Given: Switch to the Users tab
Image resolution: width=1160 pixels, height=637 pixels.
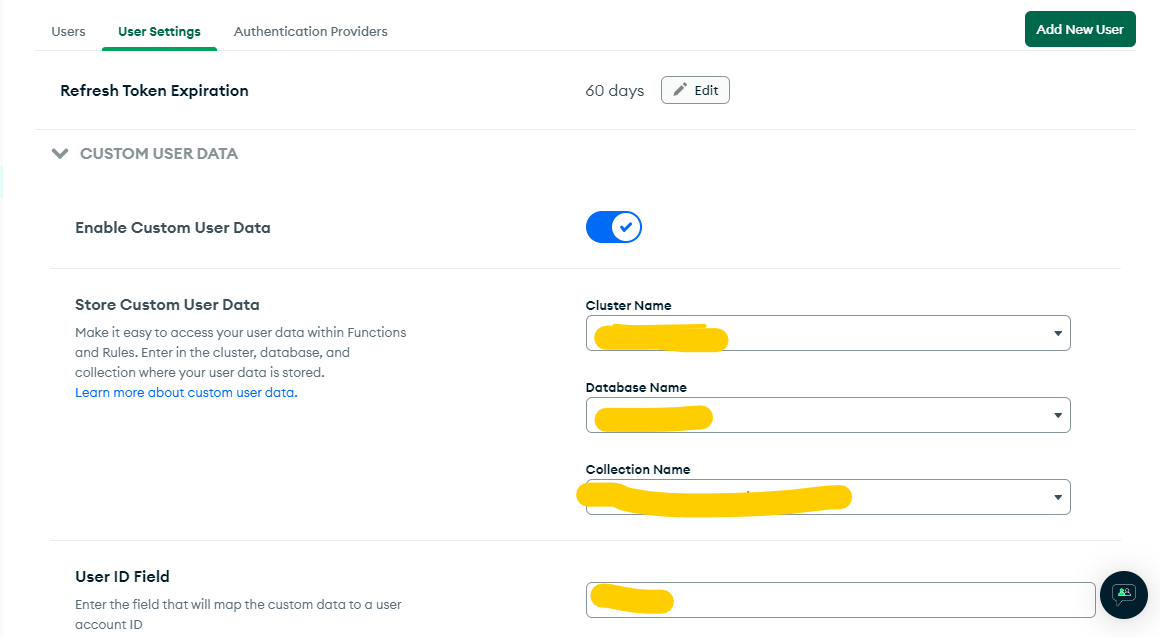Looking at the screenshot, I should tap(68, 31).
